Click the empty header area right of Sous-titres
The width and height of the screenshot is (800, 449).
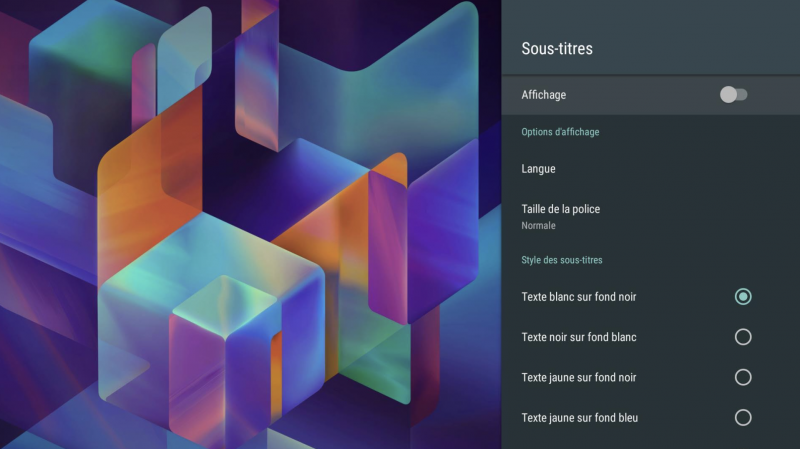[696, 48]
